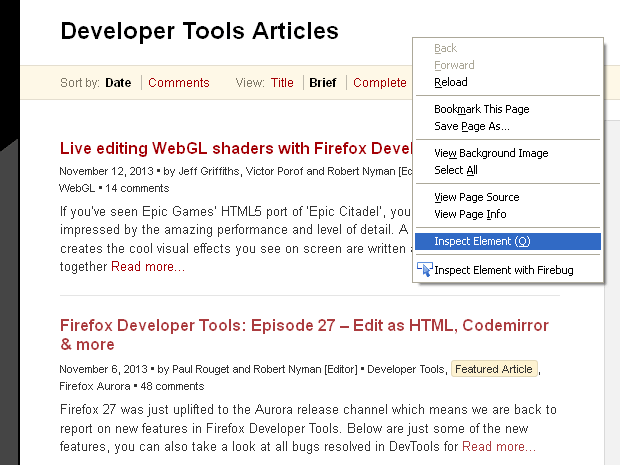Choose Reload from the context menu
Viewport: 620px width, 465px height.
coord(508,82)
